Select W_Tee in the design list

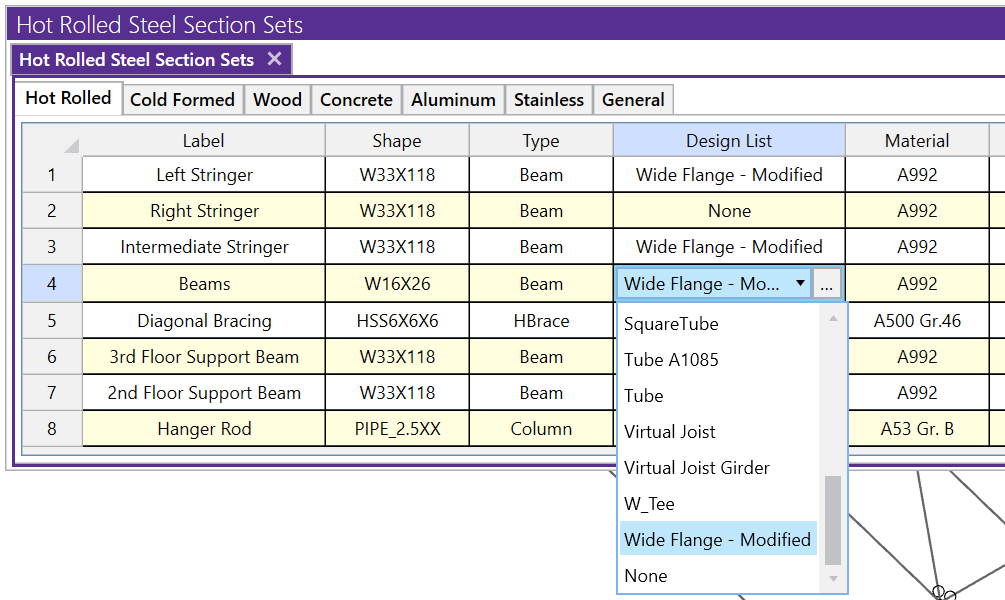649,504
